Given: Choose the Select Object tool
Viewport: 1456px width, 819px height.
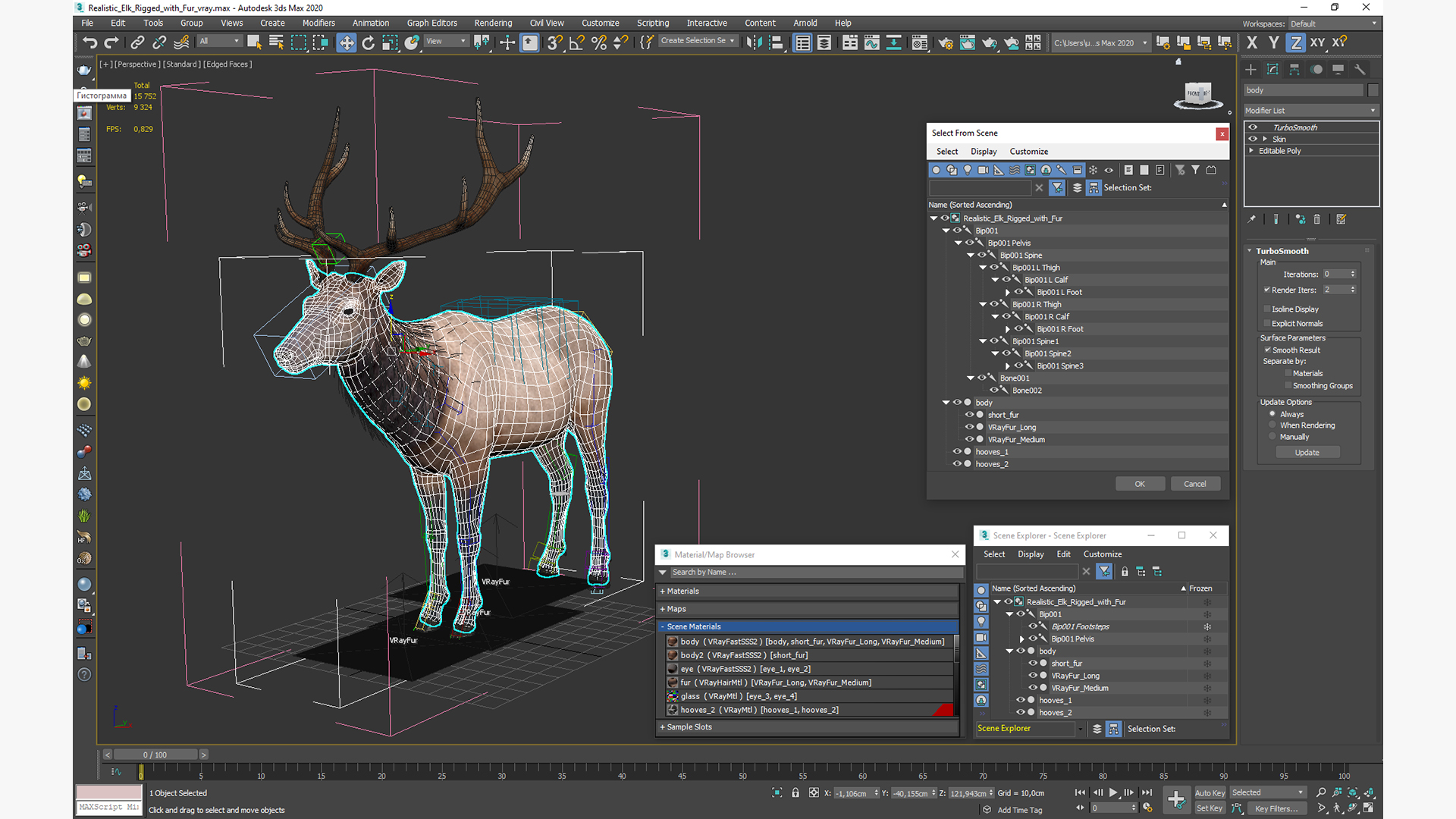Looking at the screenshot, I should pyautogui.click(x=254, y=42).
